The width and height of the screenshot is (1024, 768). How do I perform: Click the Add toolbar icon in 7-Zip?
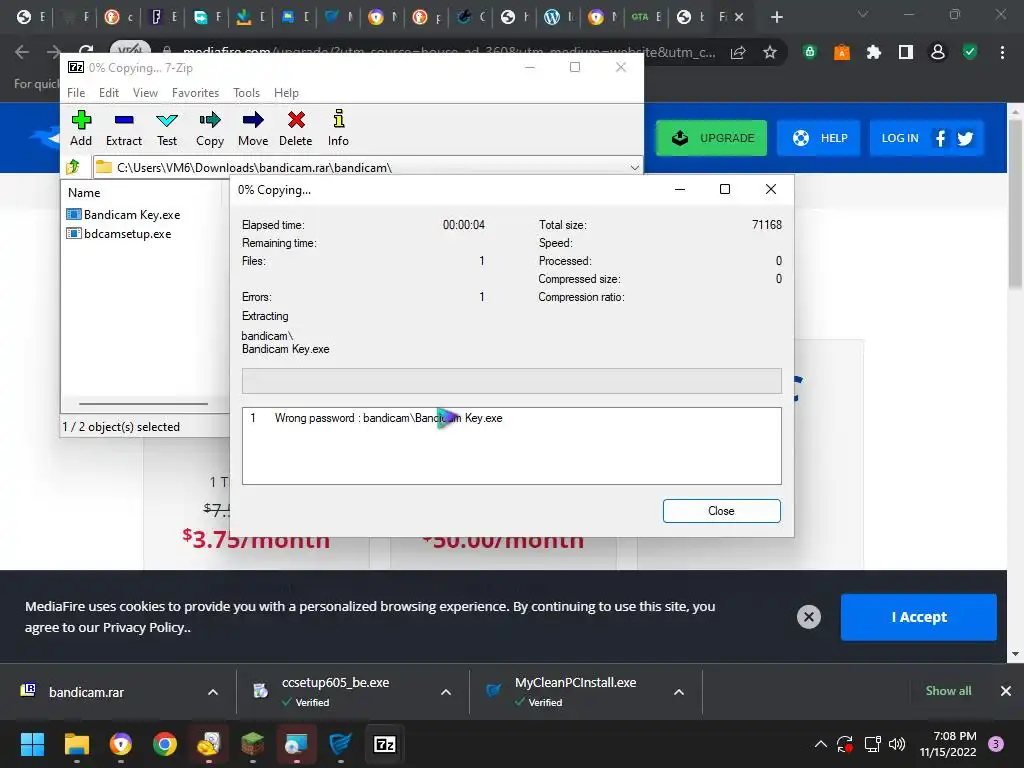coord(81,129)
